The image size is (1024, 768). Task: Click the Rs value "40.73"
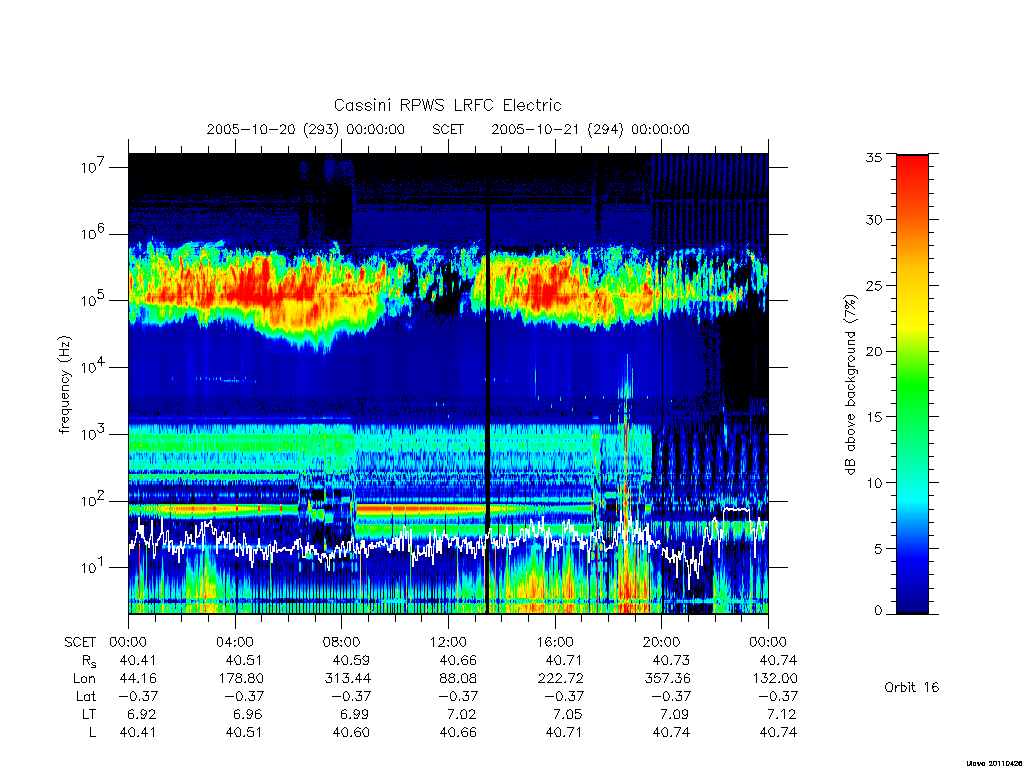tap(671, 660)
